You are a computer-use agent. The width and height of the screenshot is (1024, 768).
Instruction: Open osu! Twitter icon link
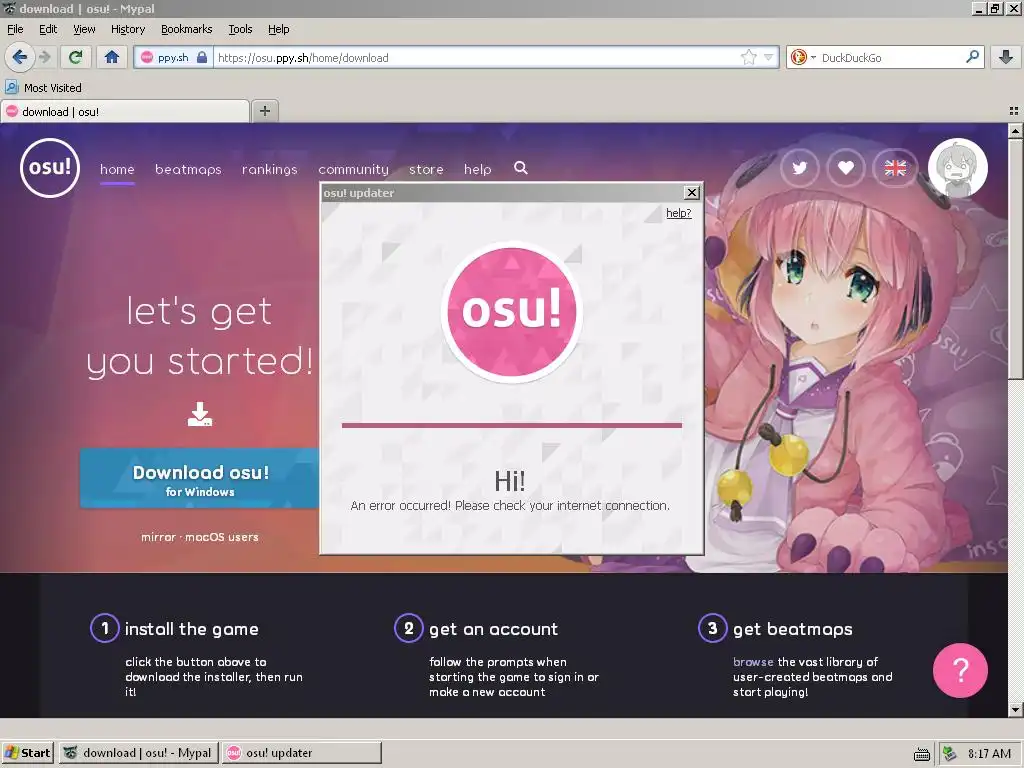tap(799, 168)
